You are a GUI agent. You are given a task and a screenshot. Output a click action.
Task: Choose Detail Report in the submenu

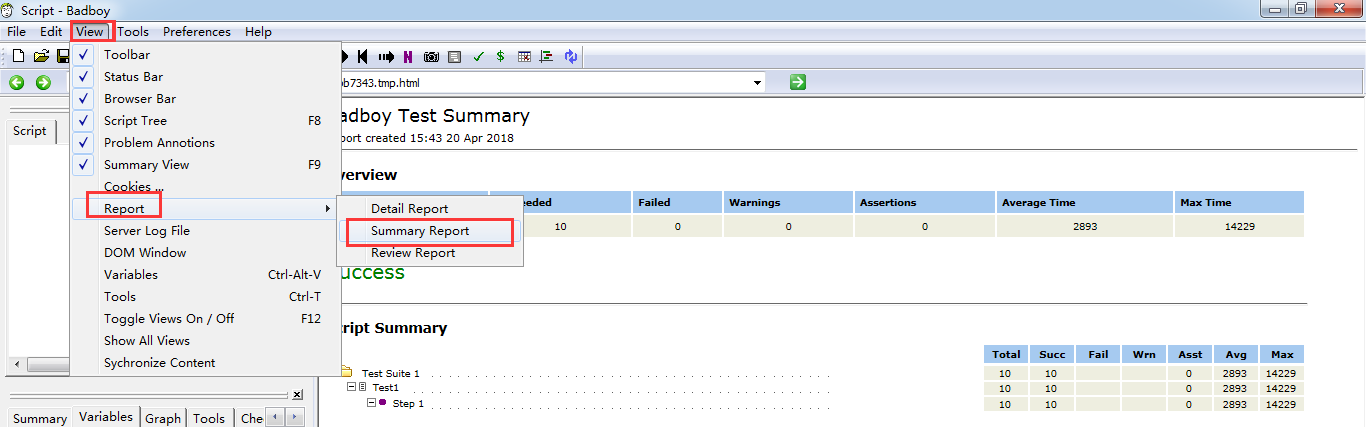(409, 209)
